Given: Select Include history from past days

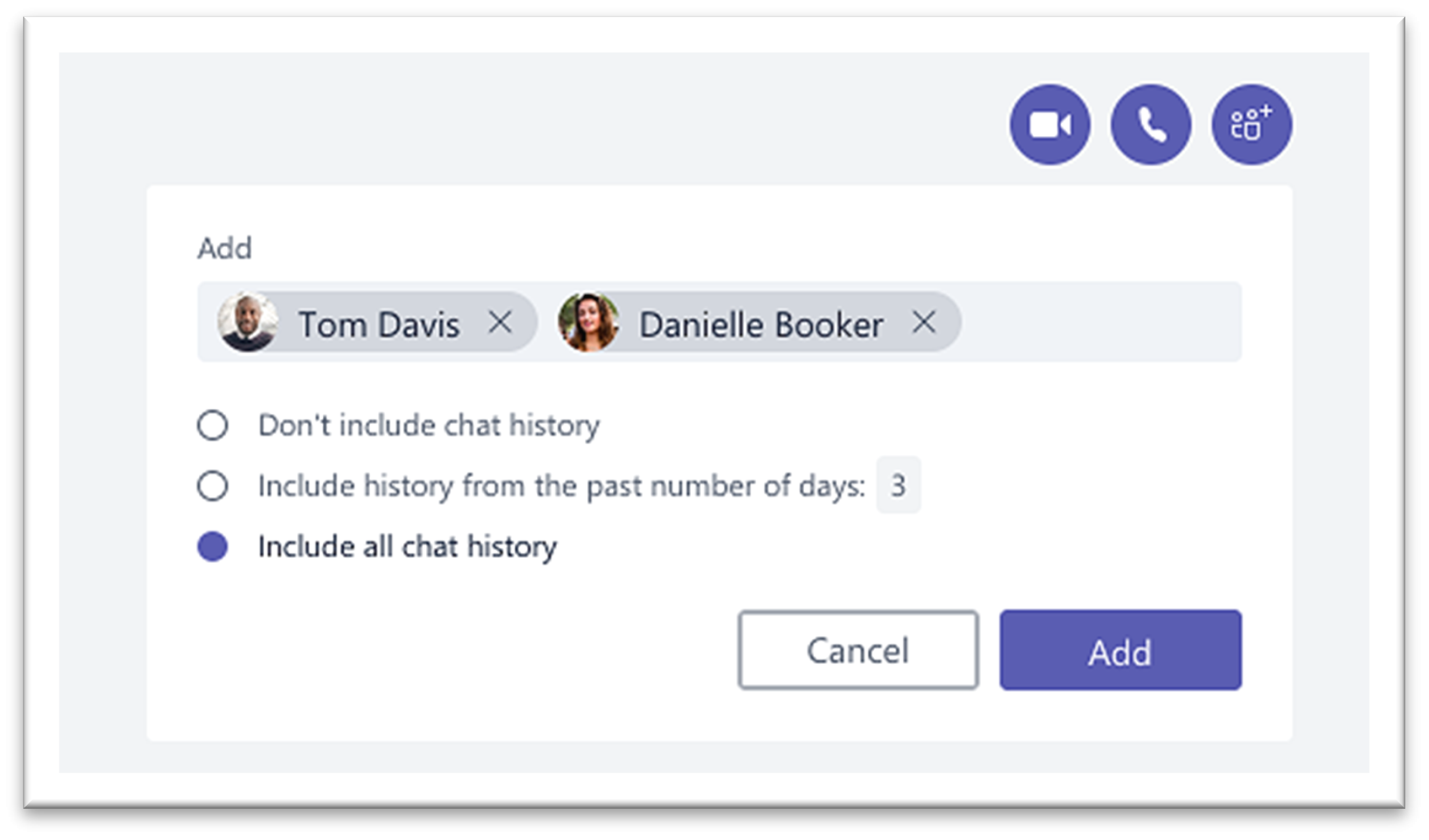Looking at the screenshot, I should coord(213,486).
